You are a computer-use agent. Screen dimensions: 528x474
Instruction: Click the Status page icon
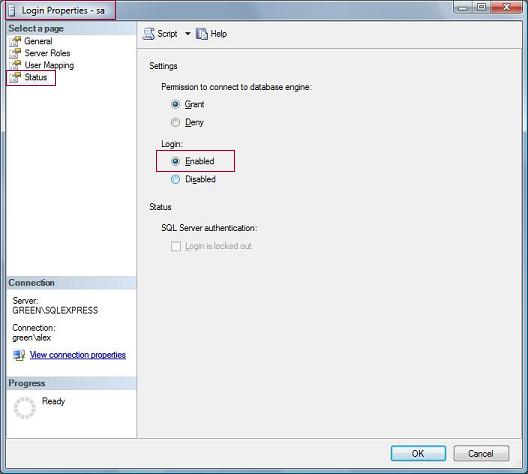[15, 77]
